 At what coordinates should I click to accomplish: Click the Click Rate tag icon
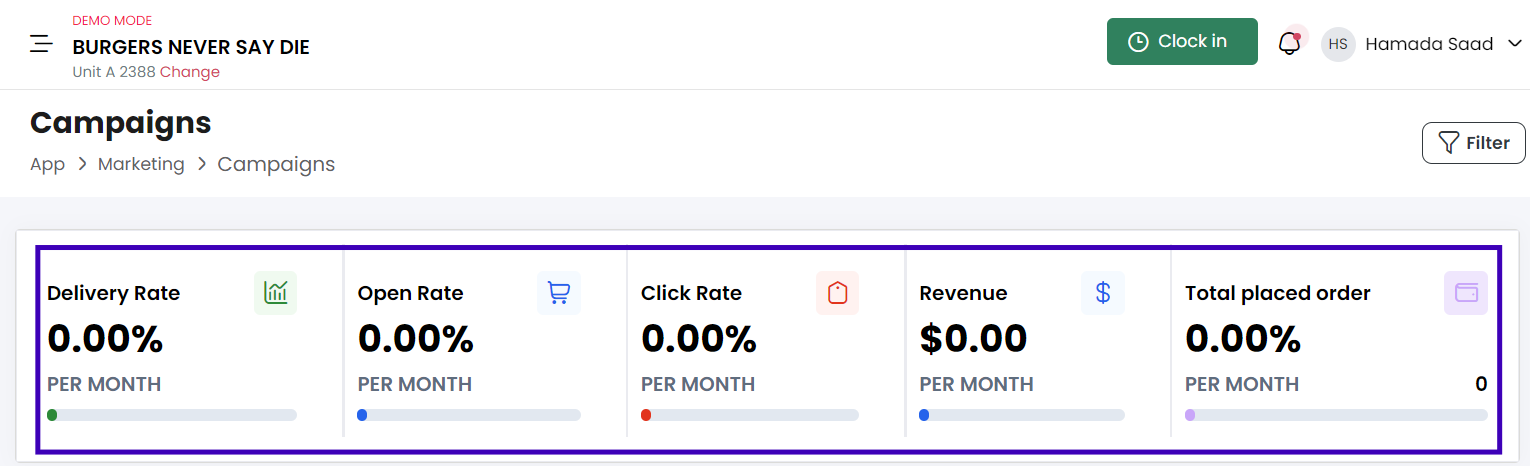(838, 293)
